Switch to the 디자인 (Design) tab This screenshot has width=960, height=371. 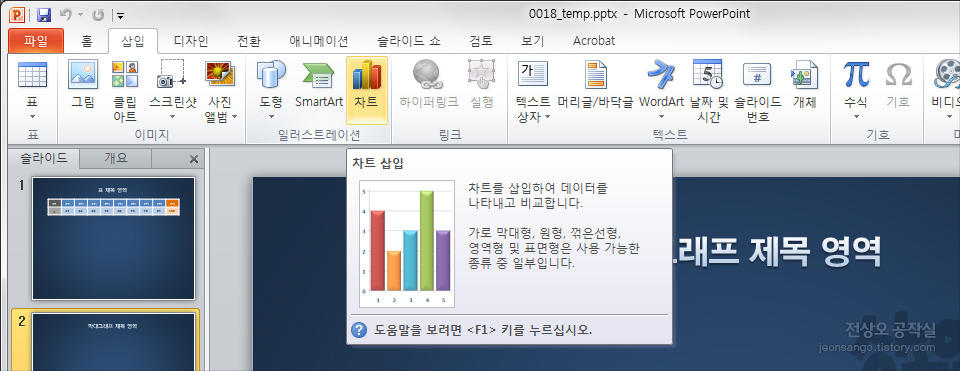point(191,41)
